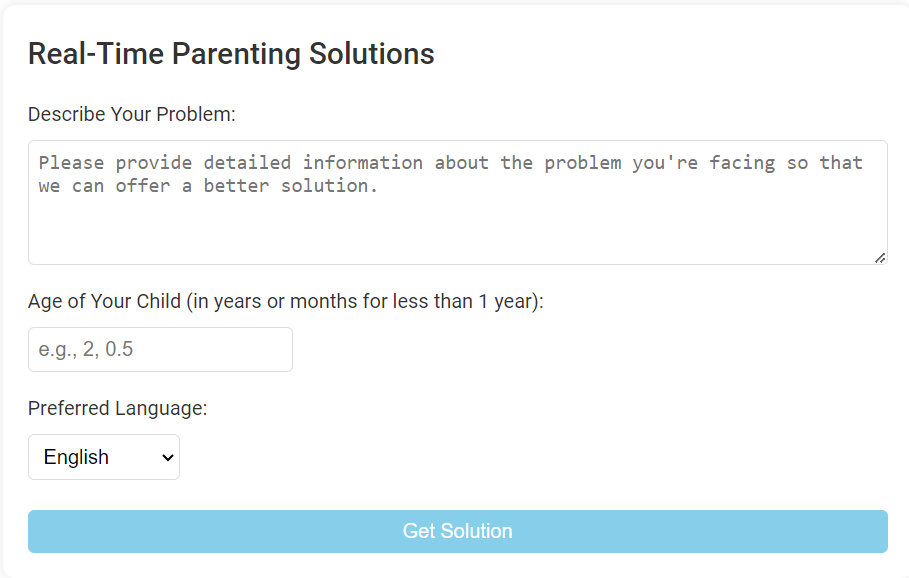
Task: Click the "English" text in language selector
Action: tap(76, 457)
